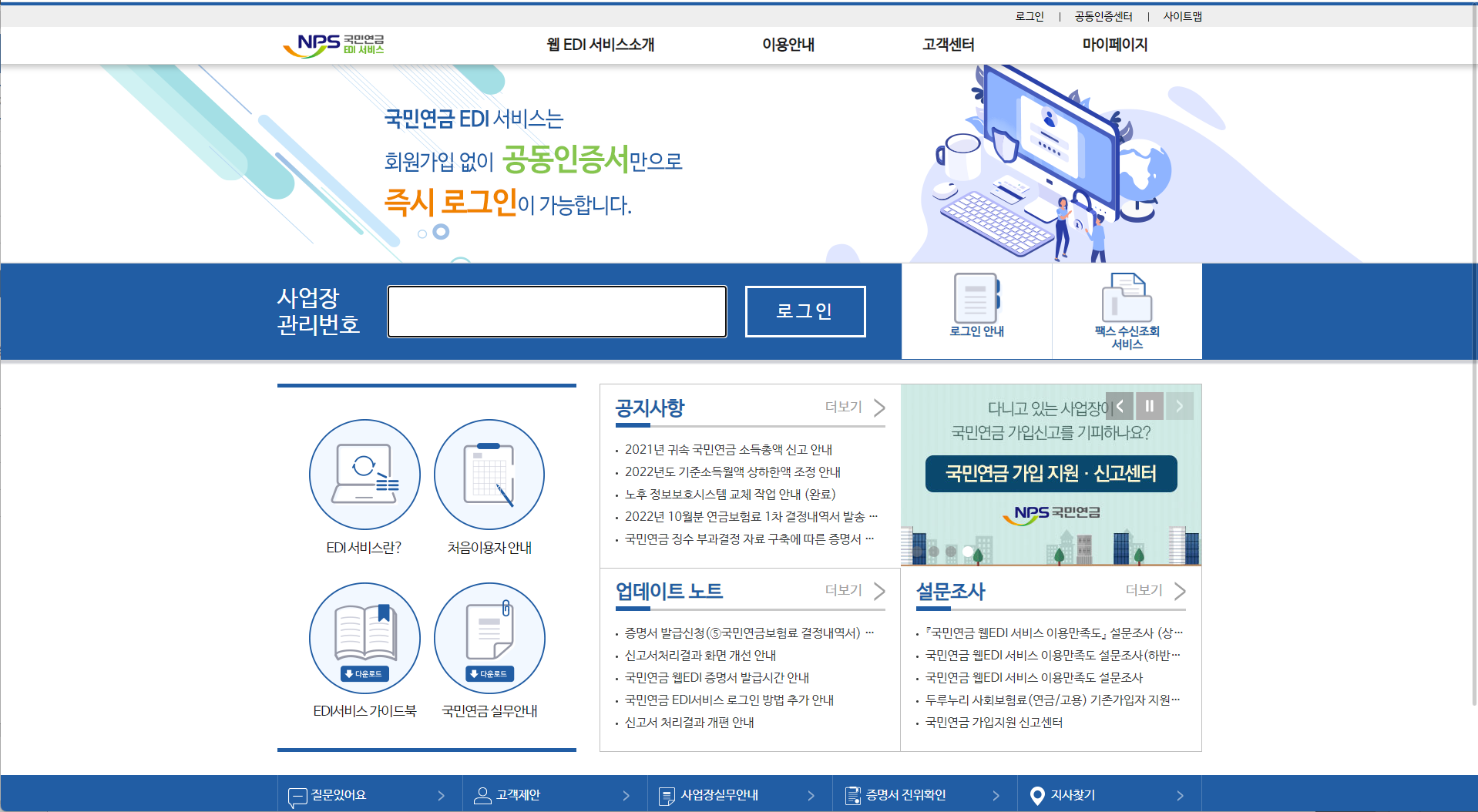Click the 고객제안 person icon

click(x=482, y=796)
